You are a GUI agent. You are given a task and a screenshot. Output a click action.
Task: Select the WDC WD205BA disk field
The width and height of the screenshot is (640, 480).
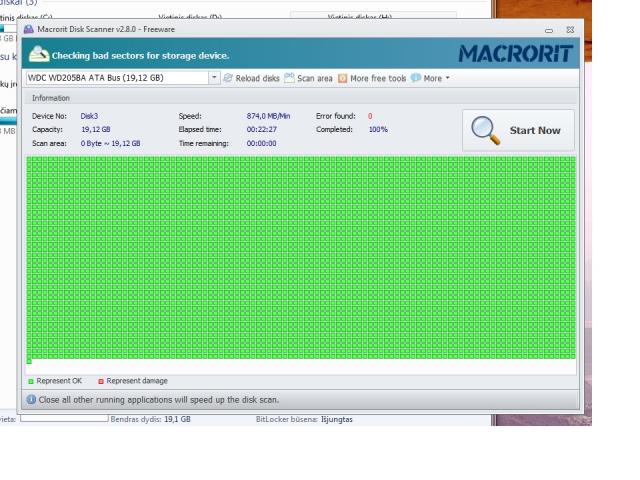(115, 78)
